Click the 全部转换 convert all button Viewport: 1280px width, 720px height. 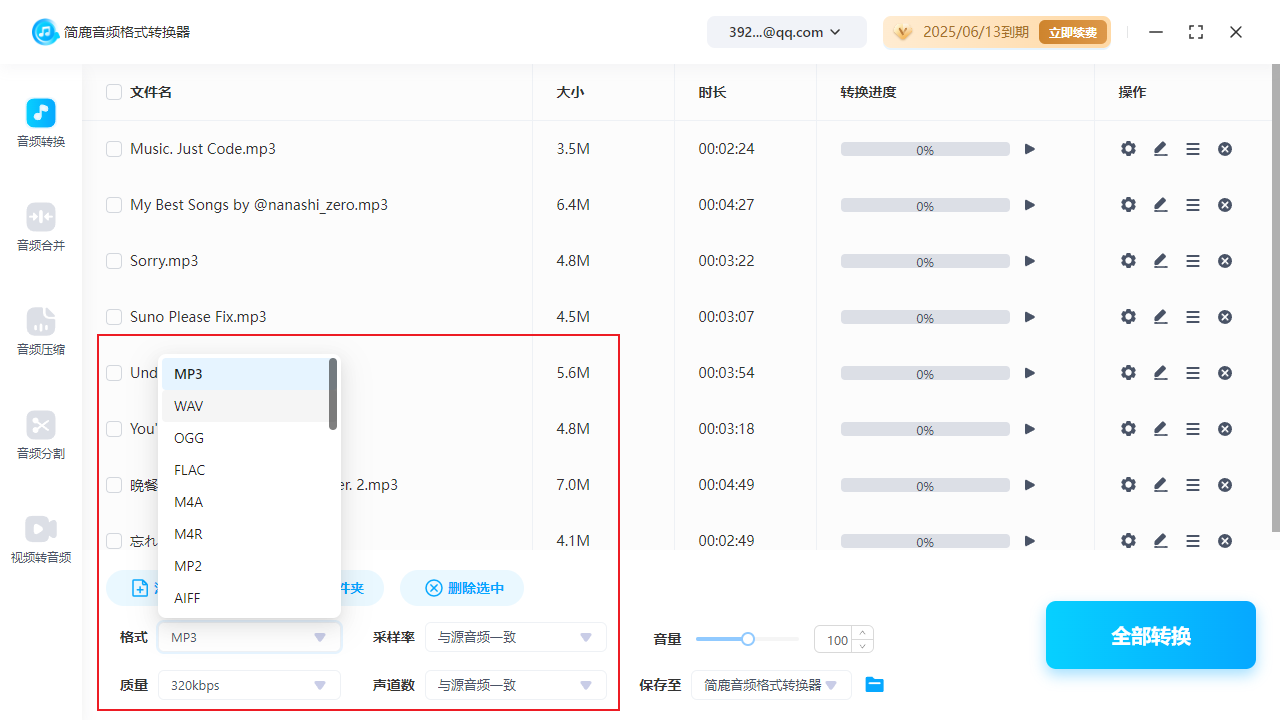pos(1150,635)
